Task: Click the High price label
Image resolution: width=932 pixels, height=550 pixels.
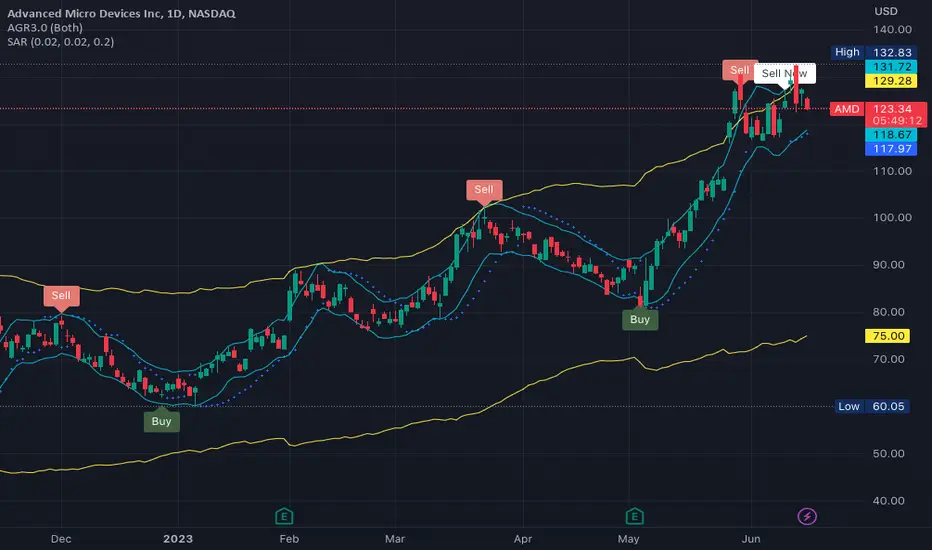Action: pos(847,52)
